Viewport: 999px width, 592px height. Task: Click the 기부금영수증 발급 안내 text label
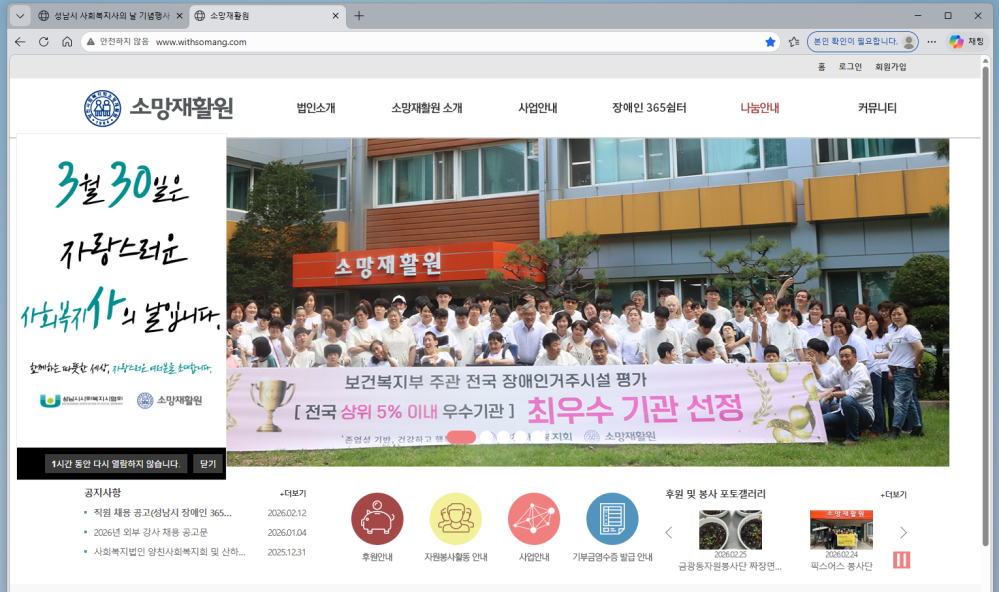pos(612,557)
